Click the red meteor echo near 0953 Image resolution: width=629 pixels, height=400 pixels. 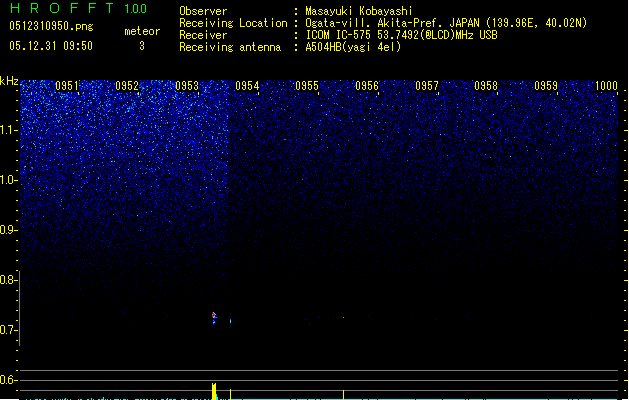point(214,316)
